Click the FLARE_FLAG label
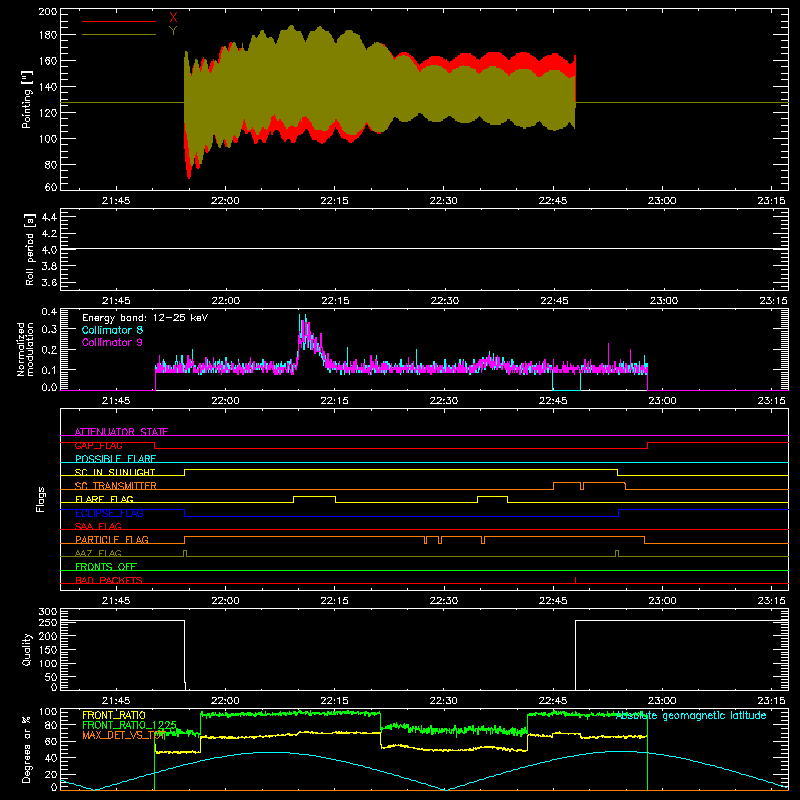 pos(104,499)
